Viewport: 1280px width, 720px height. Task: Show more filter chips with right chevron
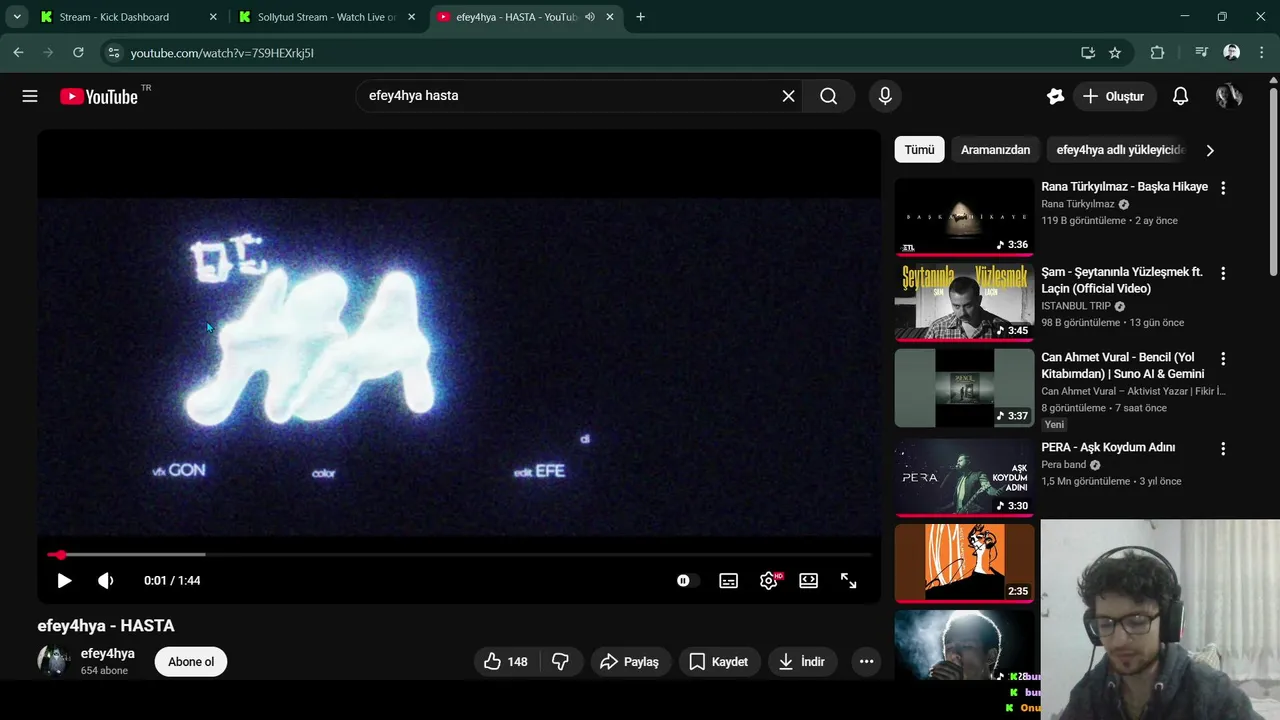(1210, 150)
